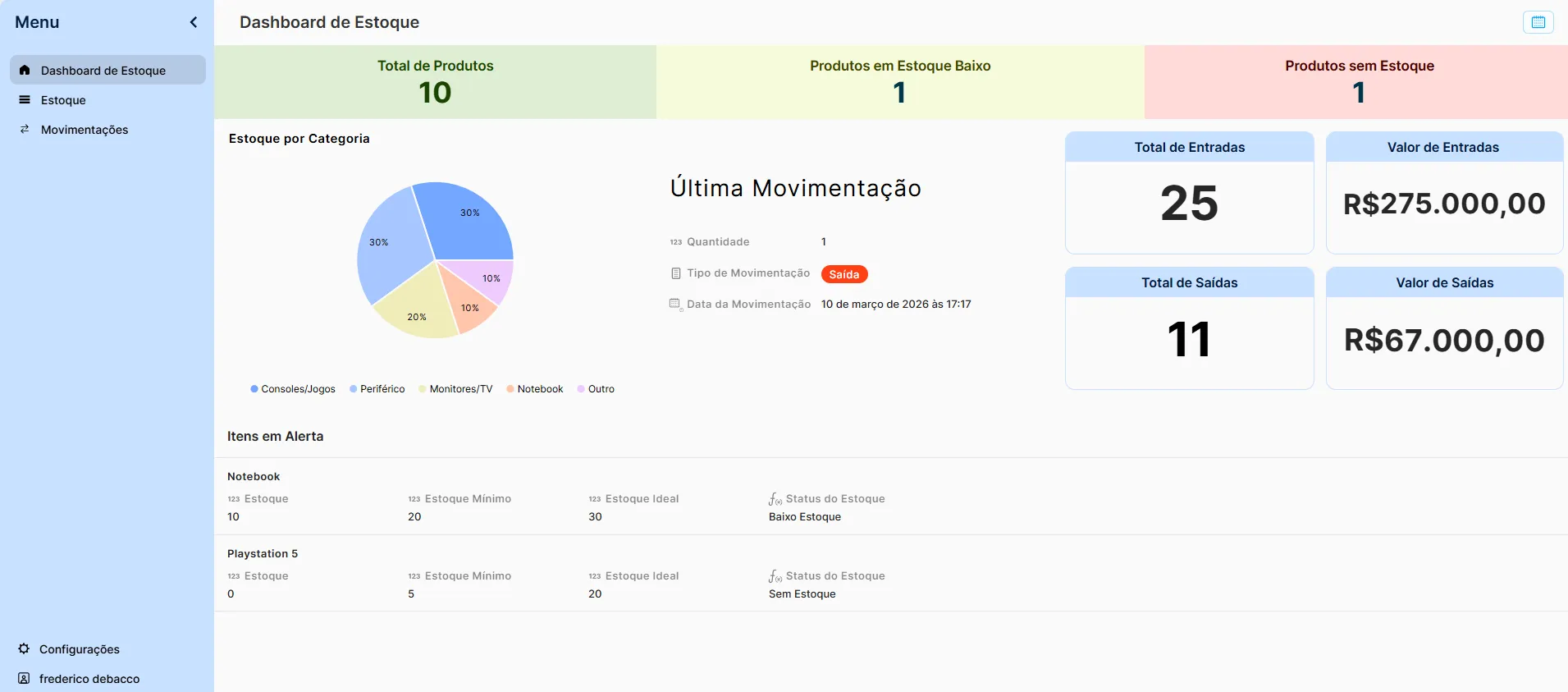Image resolution: width=1568 pixels, height=692 pixels.
Task: Toggle Periférico legend item in chart
Action: point(377,389)
